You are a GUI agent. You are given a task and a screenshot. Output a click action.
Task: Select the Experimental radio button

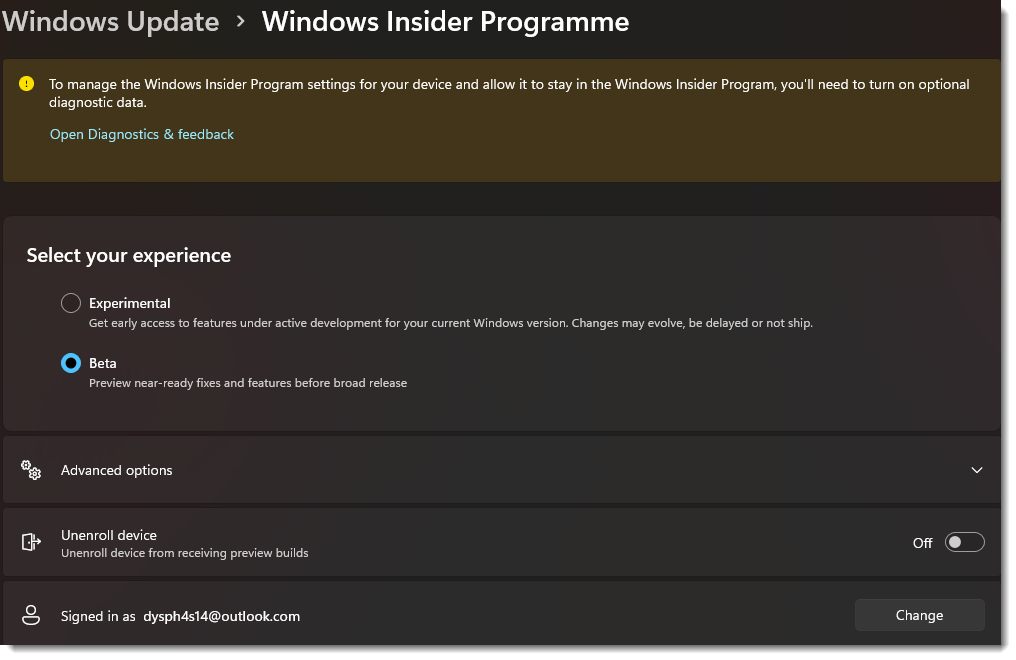point(71,303)
